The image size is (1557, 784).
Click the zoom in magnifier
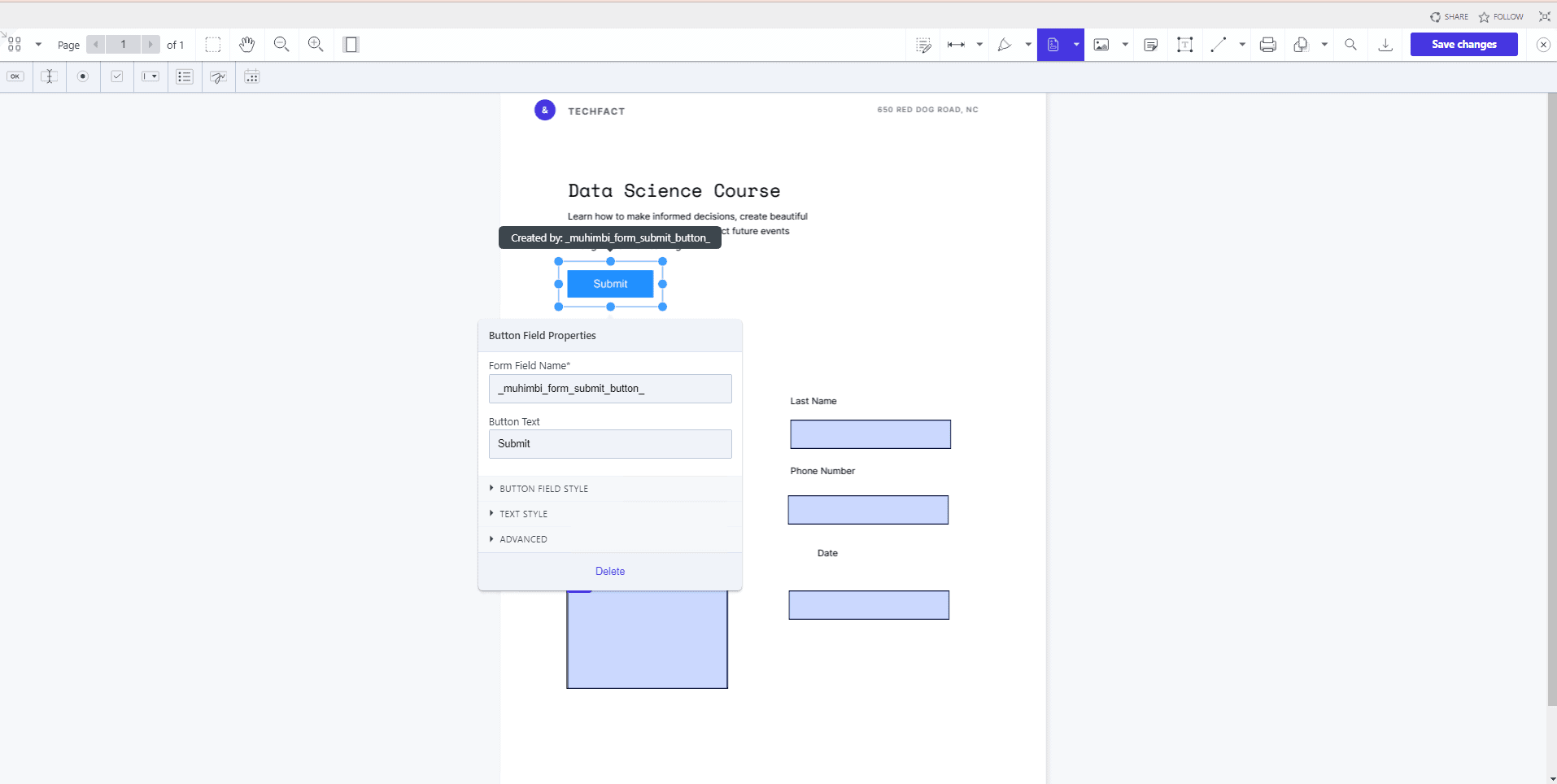(316, 45)
